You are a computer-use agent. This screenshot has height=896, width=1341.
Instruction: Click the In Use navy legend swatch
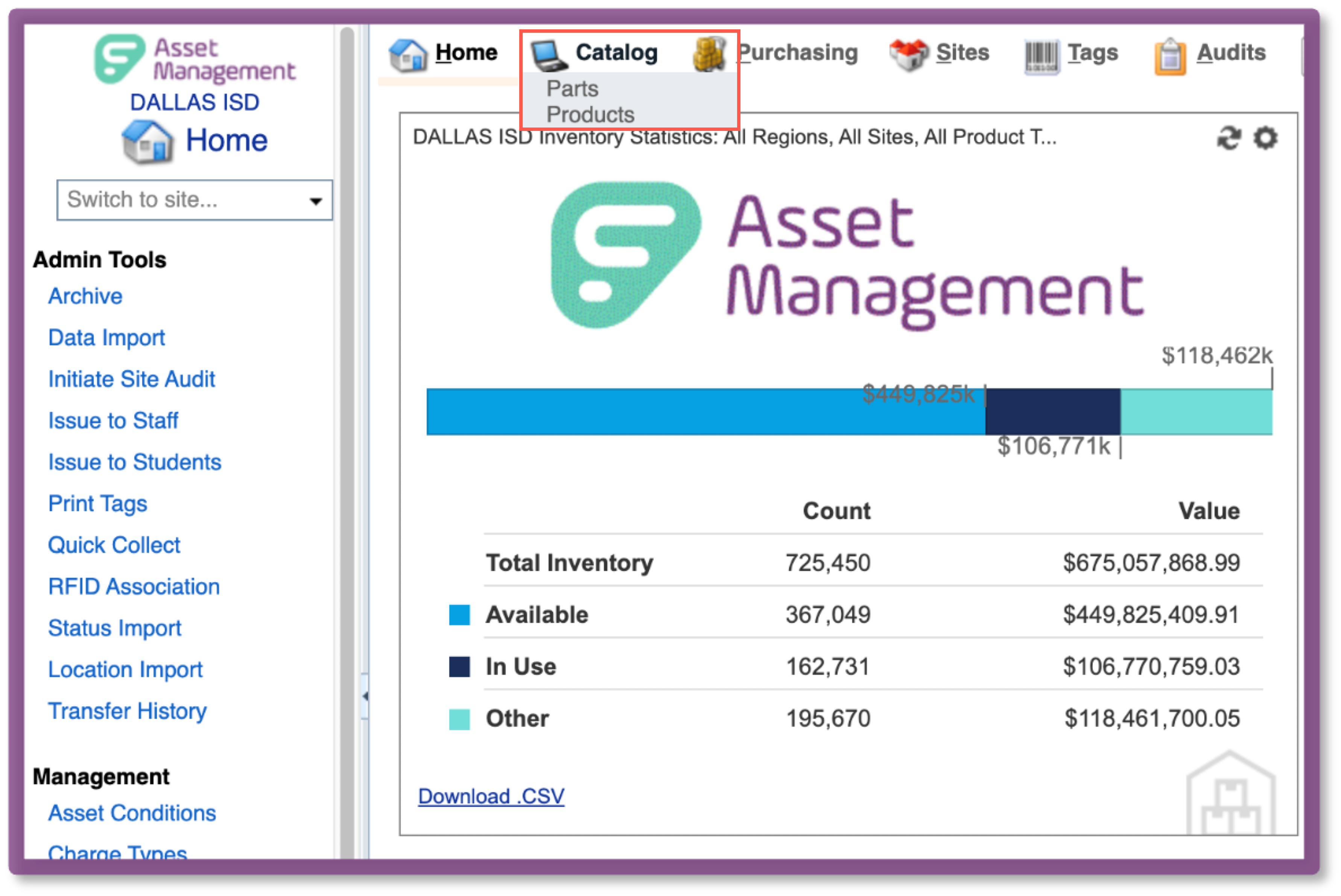pos(459,667)
